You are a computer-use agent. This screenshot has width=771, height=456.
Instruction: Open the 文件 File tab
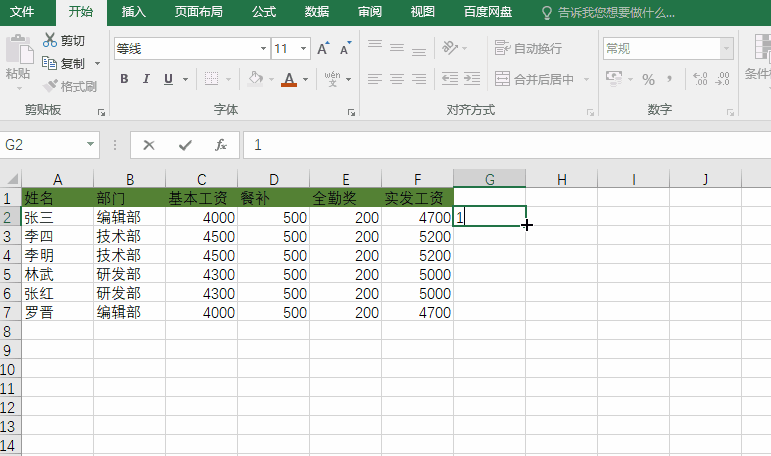(x=22, y=12)
